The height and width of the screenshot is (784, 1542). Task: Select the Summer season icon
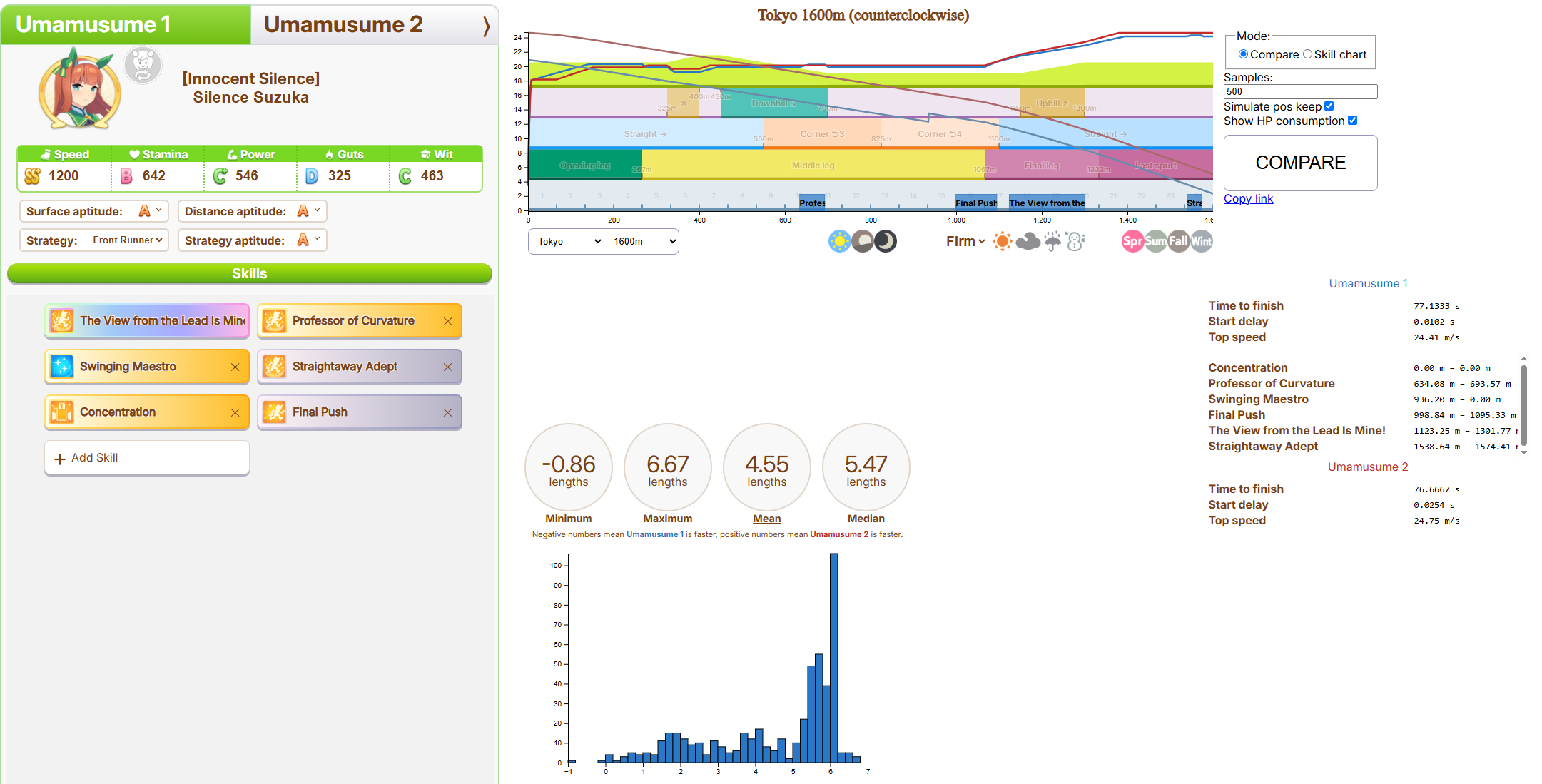tap(1156, 241)
